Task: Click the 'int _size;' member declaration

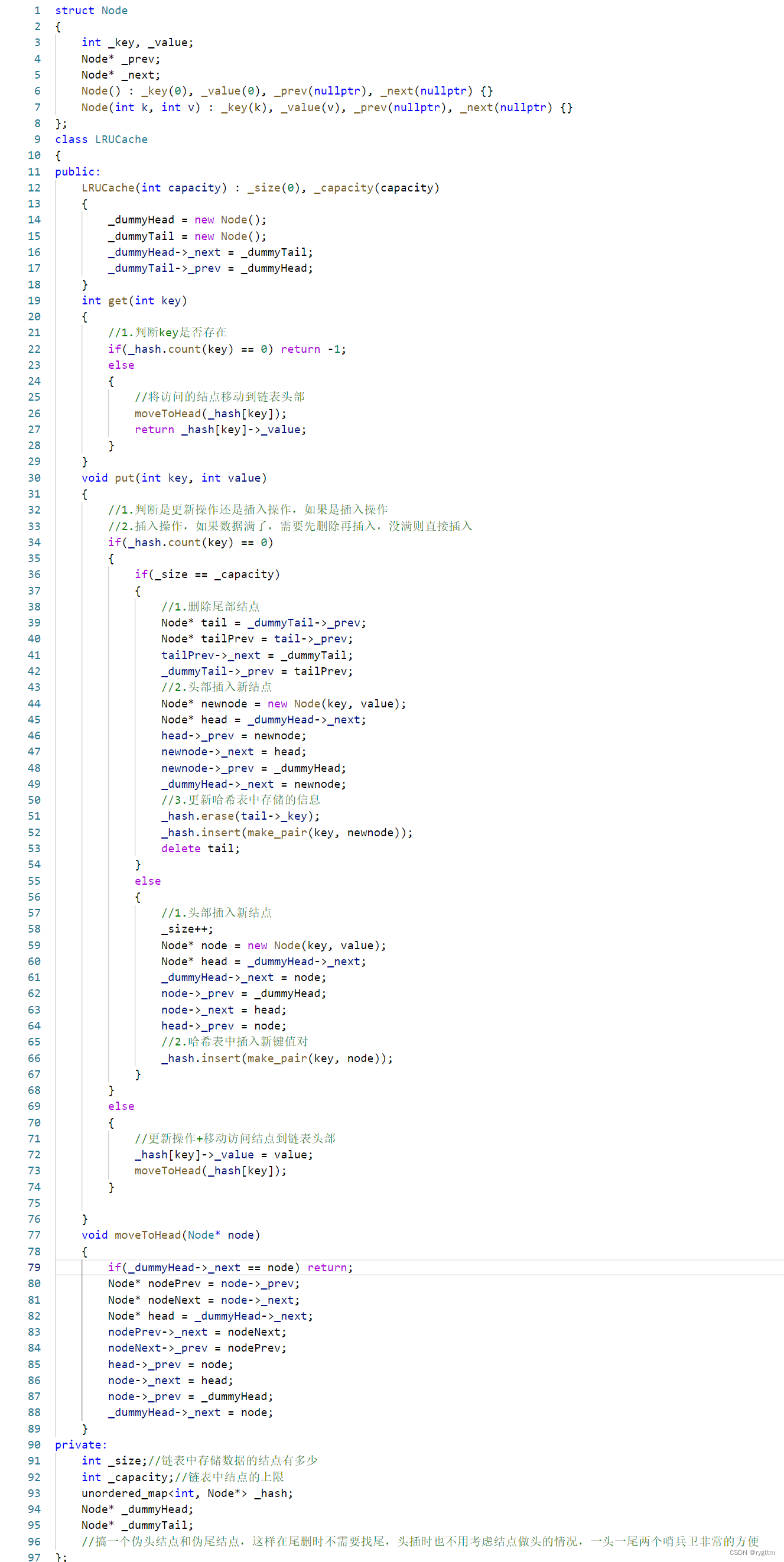Action: click(115, 1461)
